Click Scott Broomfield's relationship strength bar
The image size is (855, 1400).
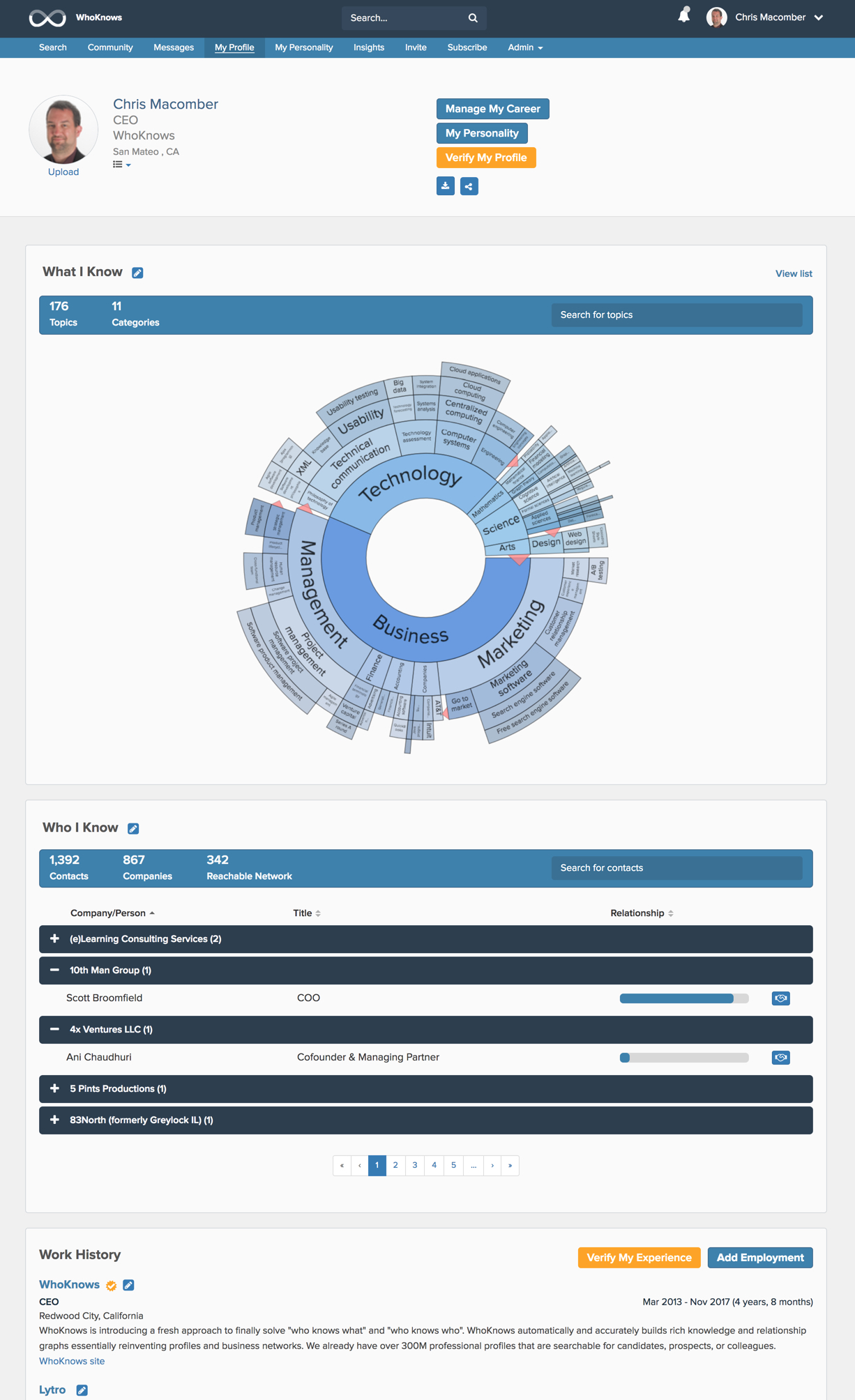click(x=684, y=998)
